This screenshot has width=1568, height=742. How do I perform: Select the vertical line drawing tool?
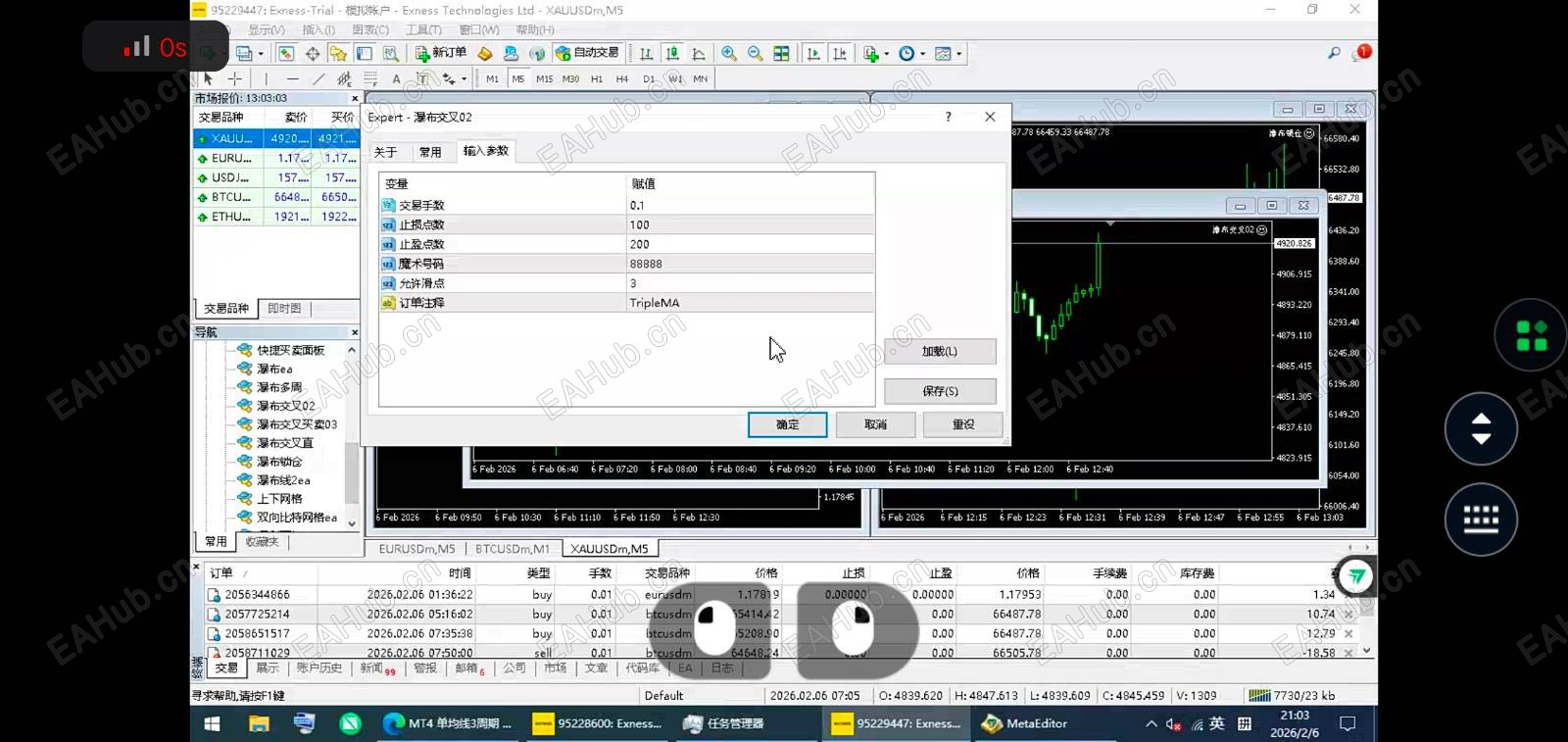[x=266, y=78]
